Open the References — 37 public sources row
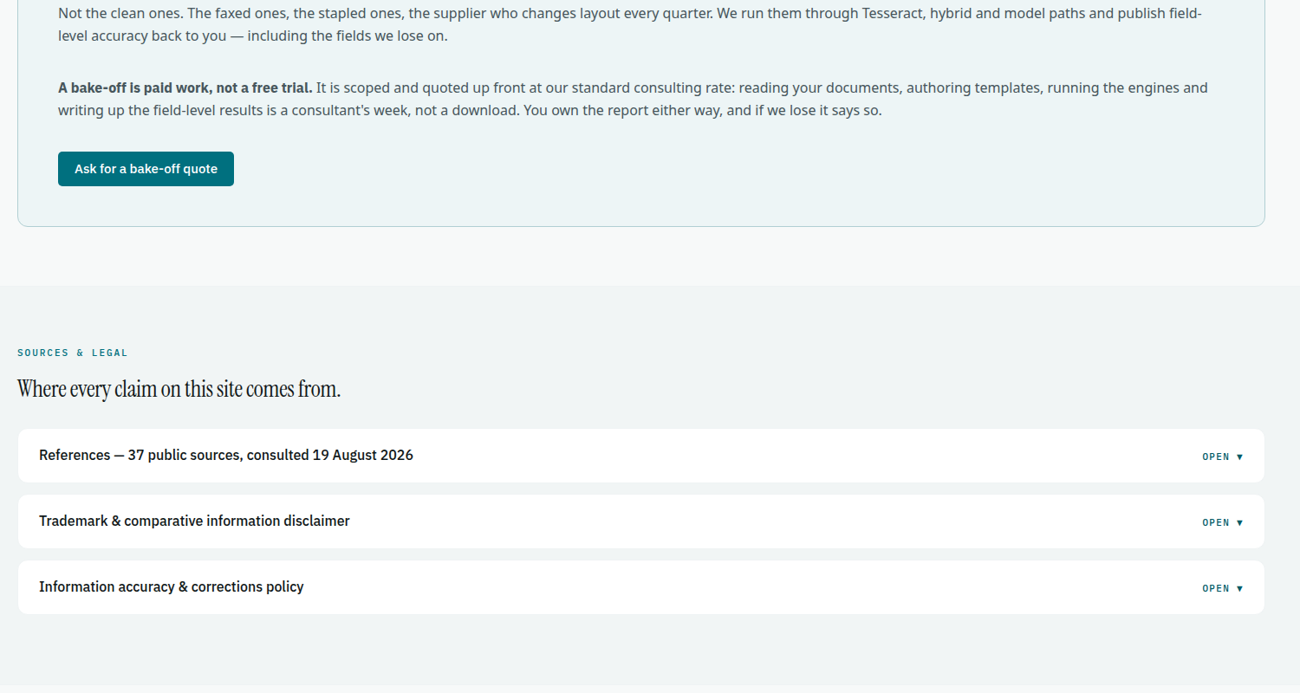Screen dimensions: 1300x693 click(641, 456)
